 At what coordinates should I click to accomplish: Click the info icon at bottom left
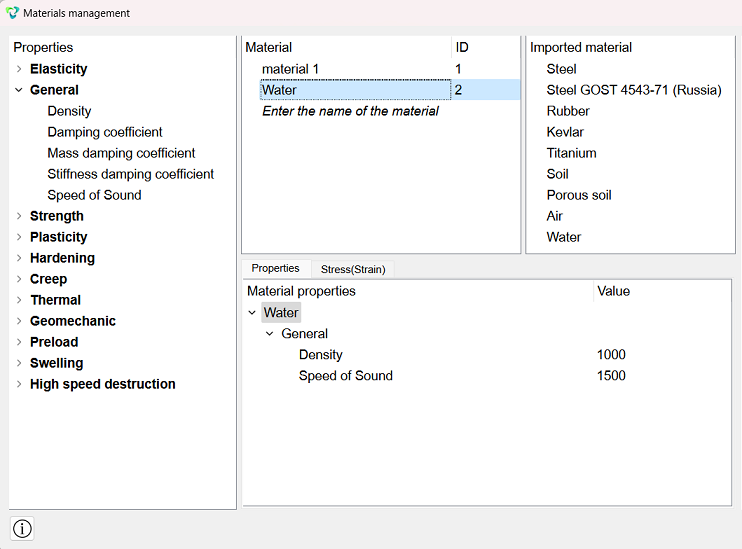(22, 528)
